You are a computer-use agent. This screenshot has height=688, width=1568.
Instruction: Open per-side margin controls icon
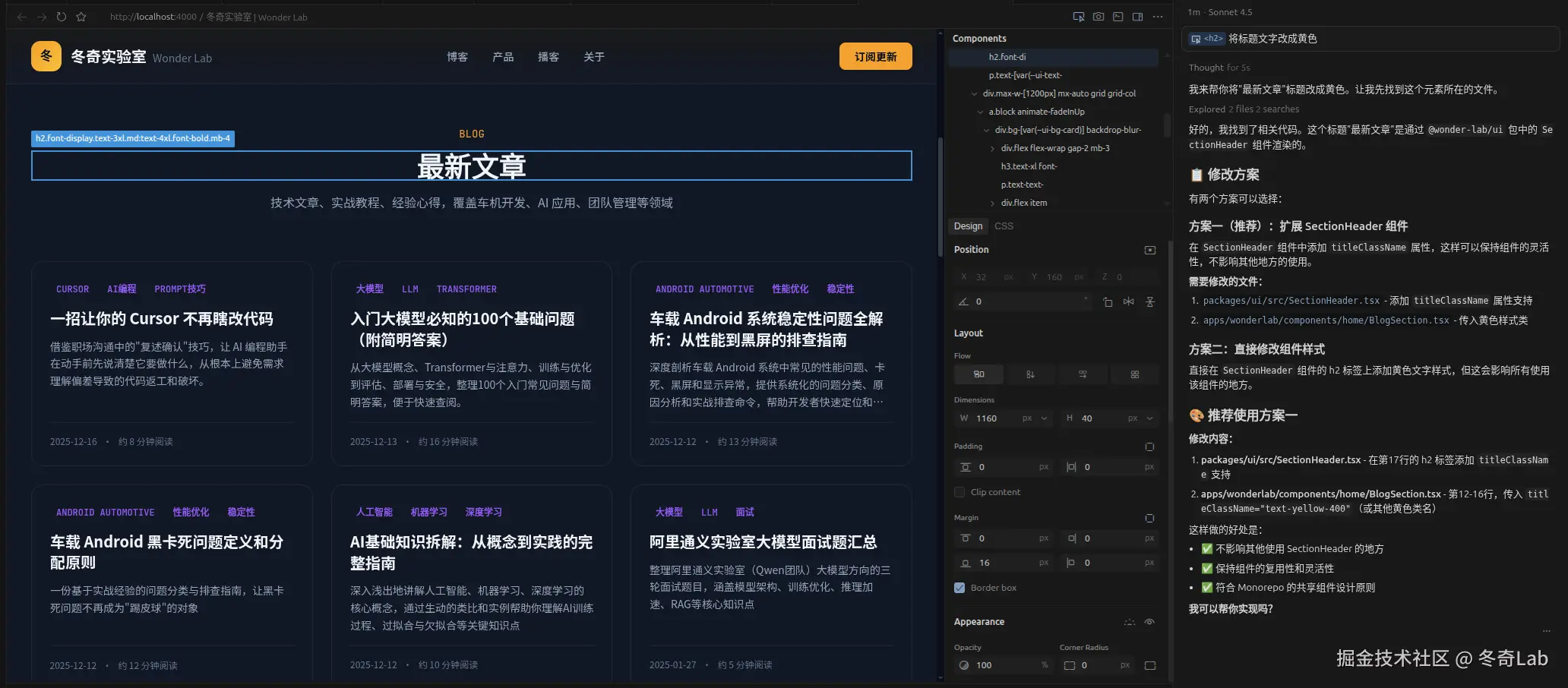(x=1149, y=517)
